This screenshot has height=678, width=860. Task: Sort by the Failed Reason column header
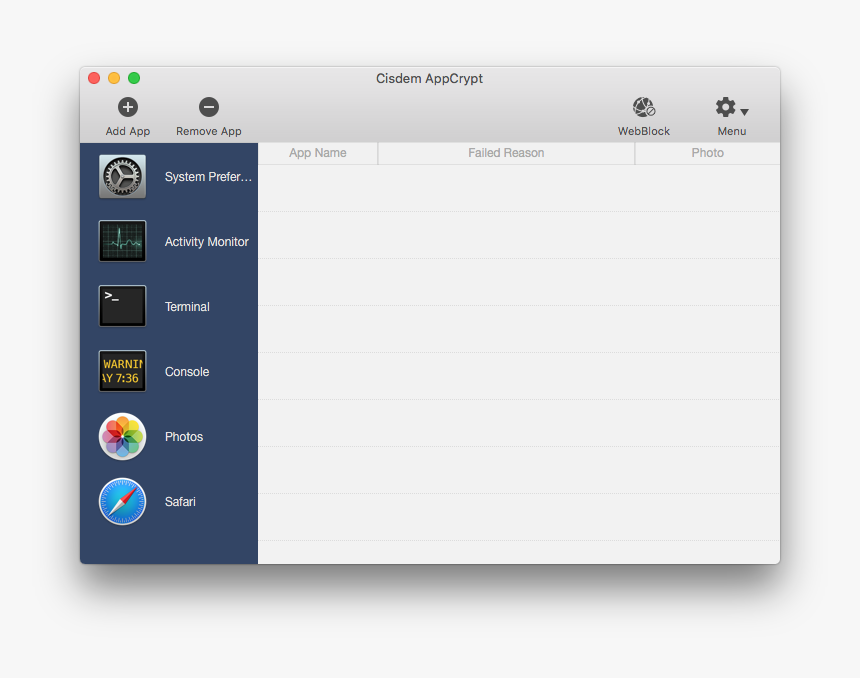pos(506,153)
